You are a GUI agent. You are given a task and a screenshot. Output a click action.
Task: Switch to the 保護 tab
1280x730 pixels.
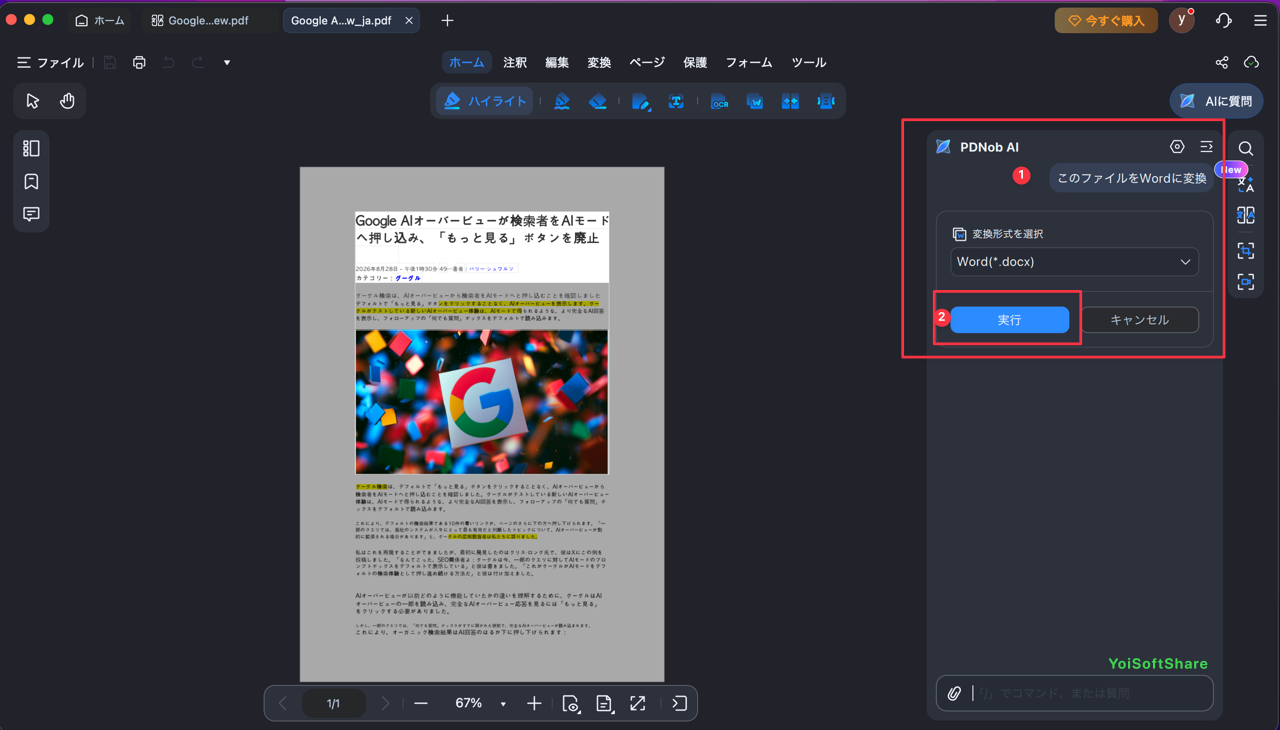click(695, 62)
